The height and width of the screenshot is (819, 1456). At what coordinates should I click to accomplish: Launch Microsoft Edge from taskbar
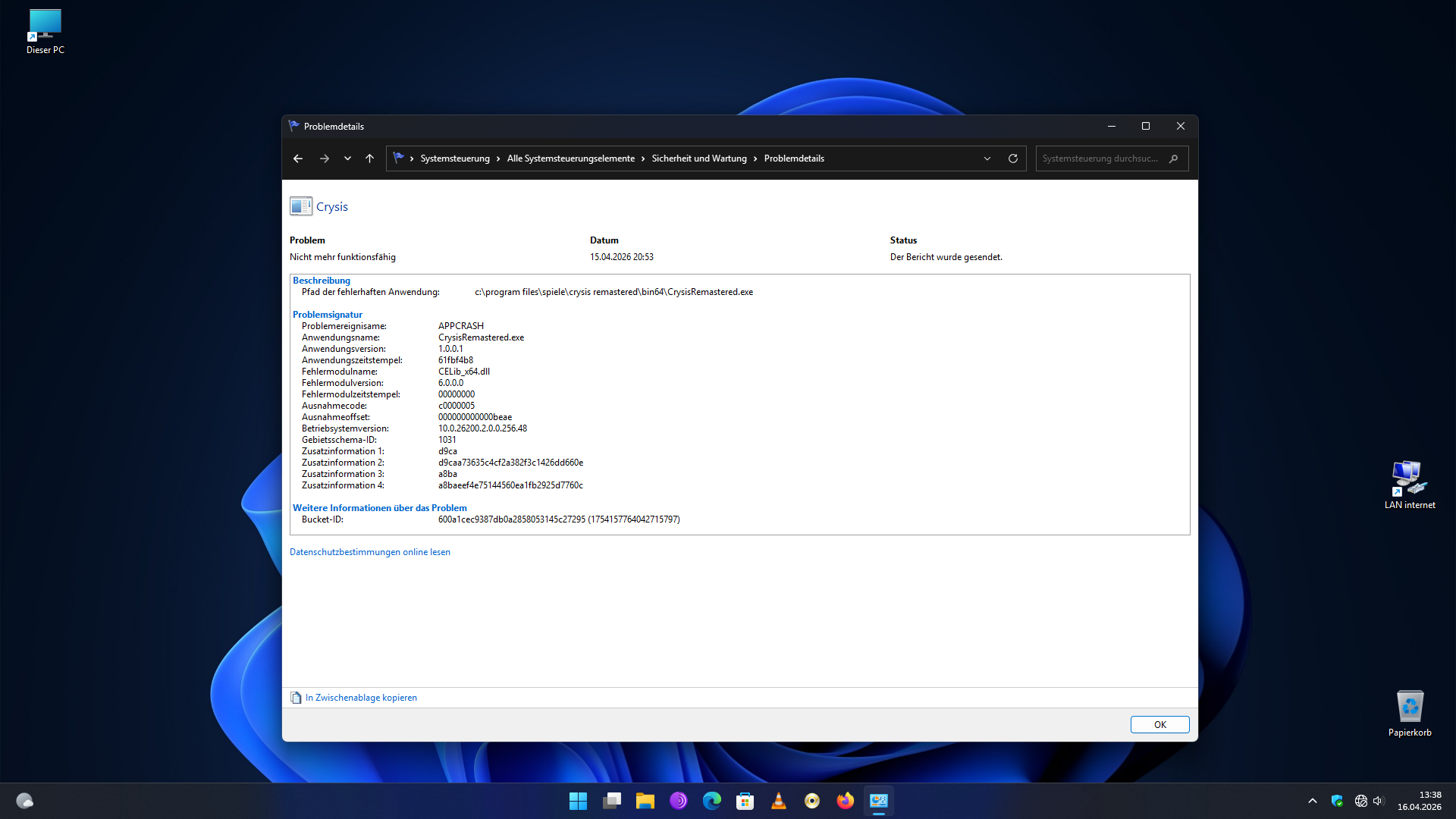pyautogui.click(x=711, y=801)
